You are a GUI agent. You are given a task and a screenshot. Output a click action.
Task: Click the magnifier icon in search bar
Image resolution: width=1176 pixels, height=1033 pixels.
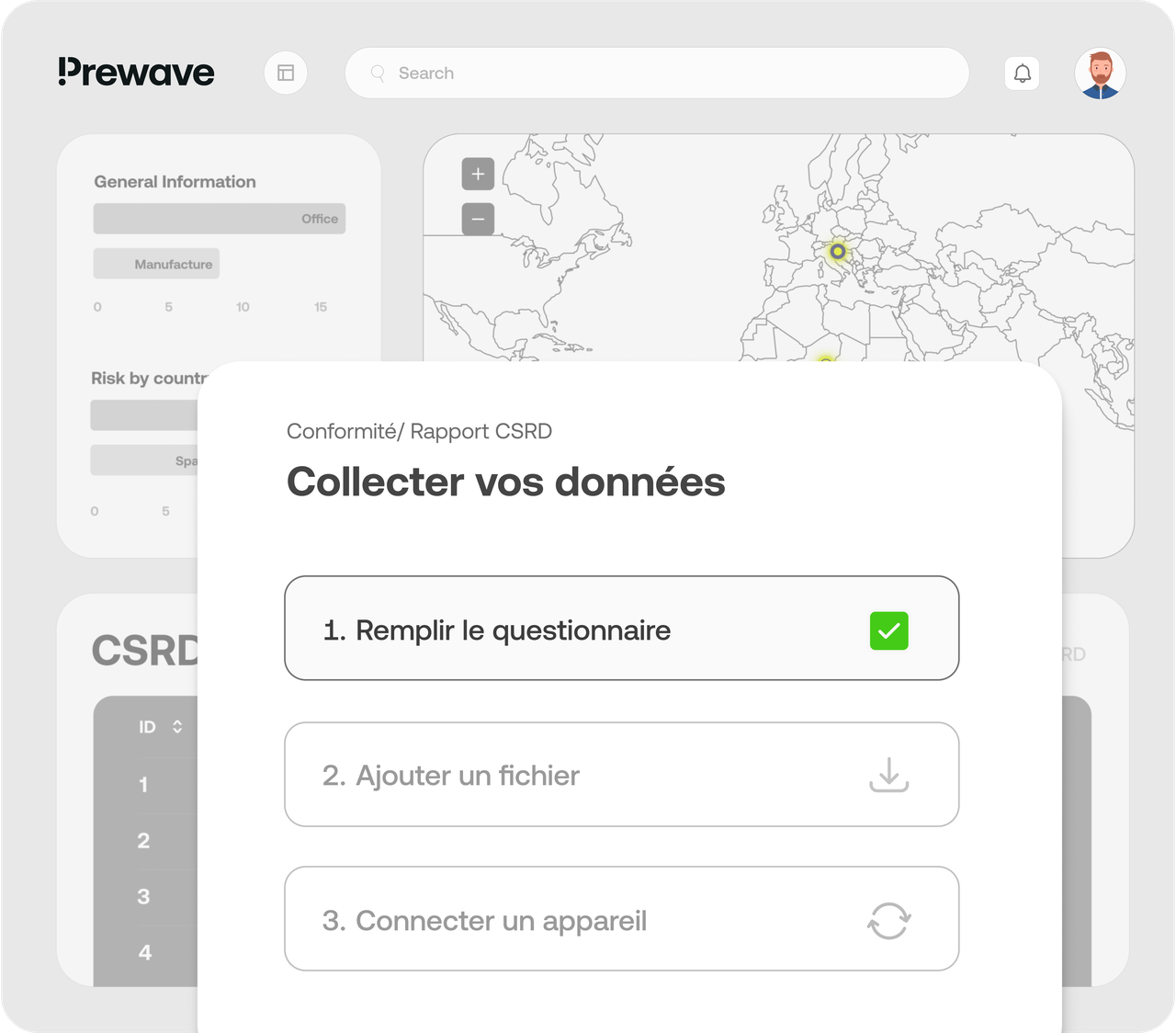[378, 74]
